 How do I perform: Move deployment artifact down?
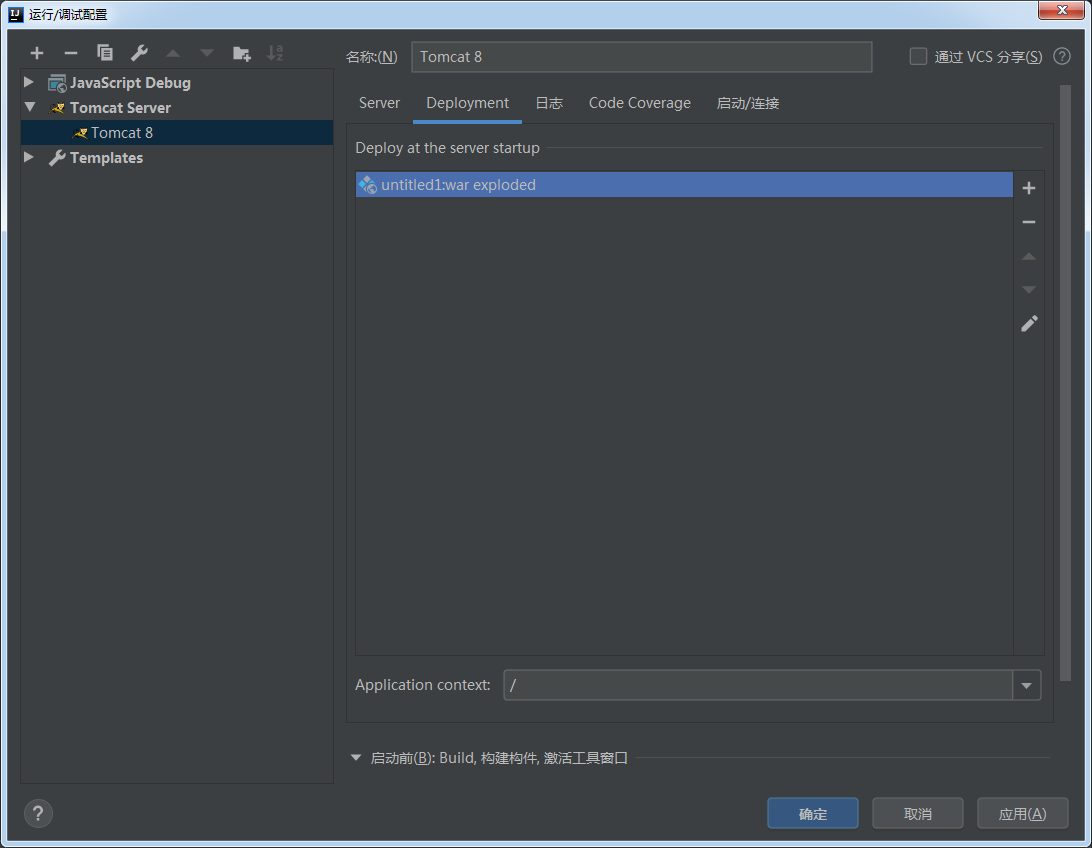(1029, 289)
